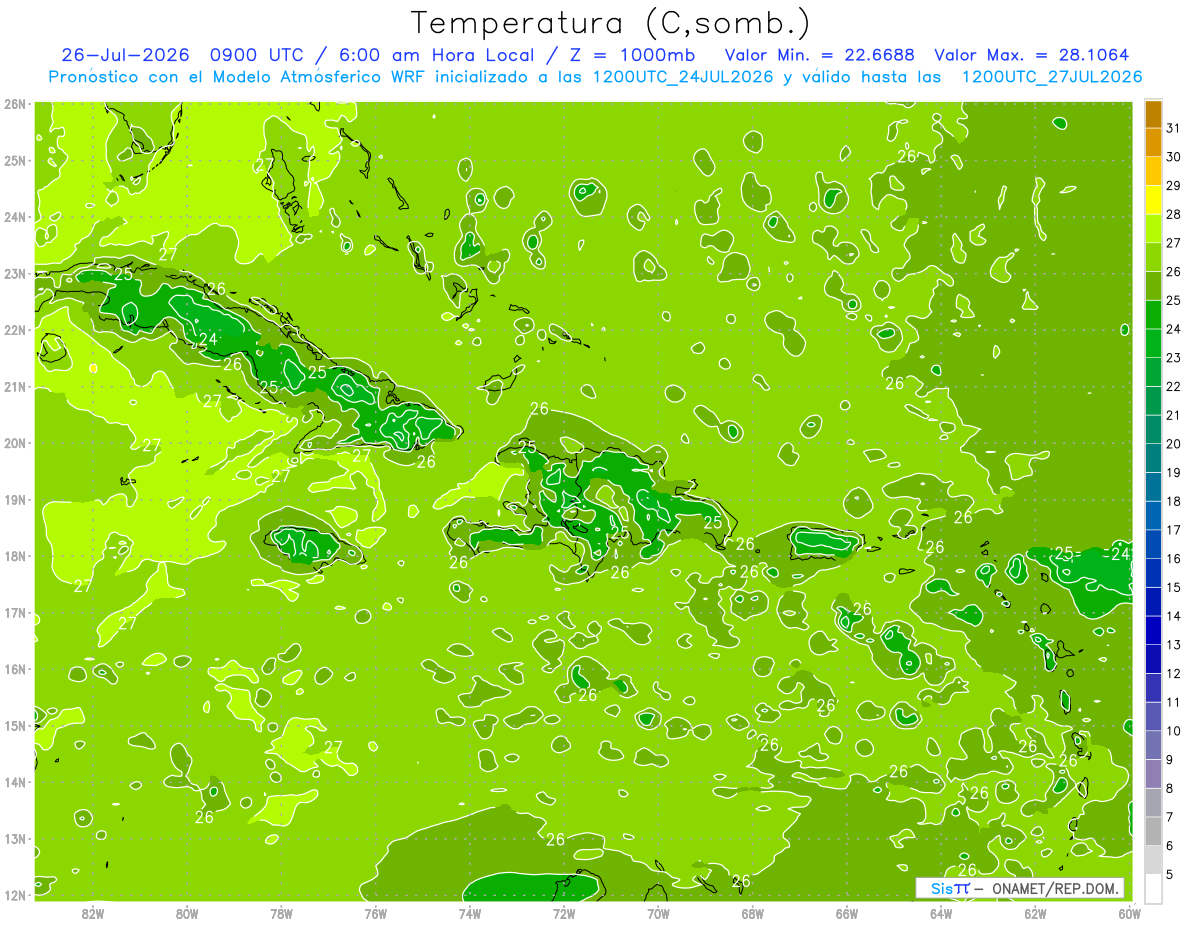Screen dimensions: 1200x927
Task: Click the "72W" longitude axis label
Action: click(564, 913)
